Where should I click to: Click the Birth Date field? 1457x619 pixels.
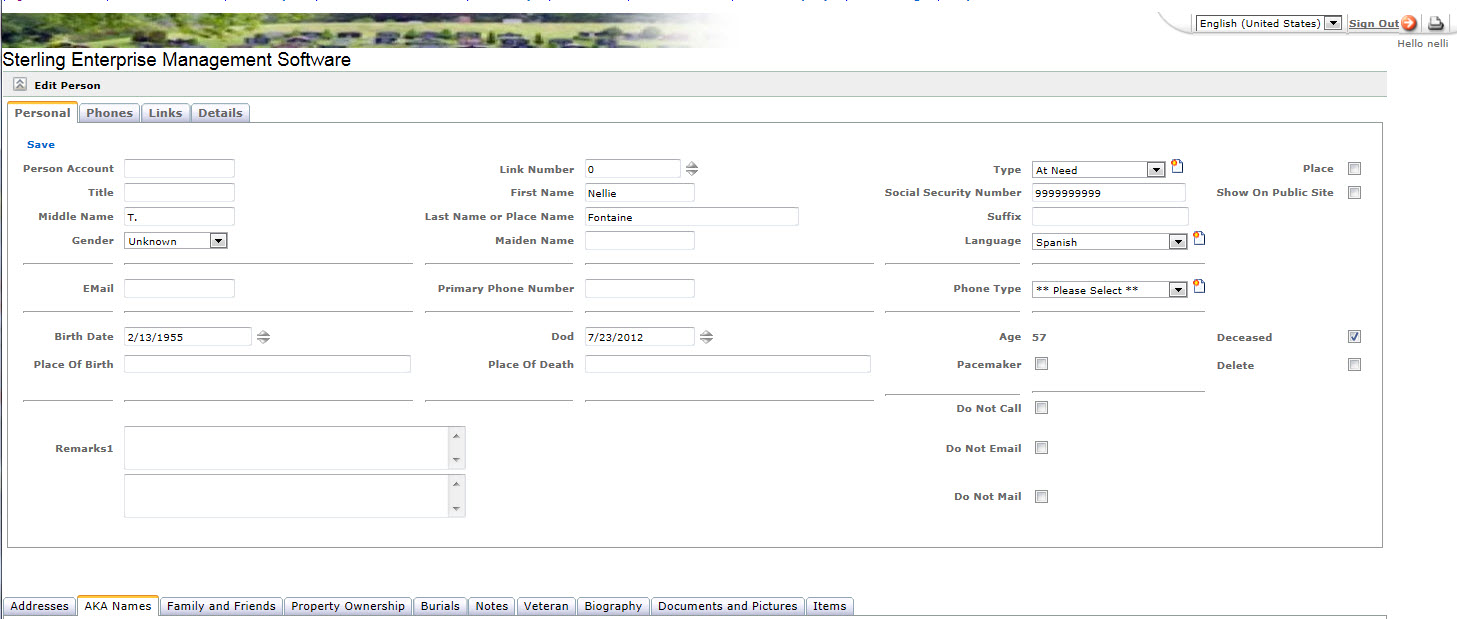(x=188, y=337)
